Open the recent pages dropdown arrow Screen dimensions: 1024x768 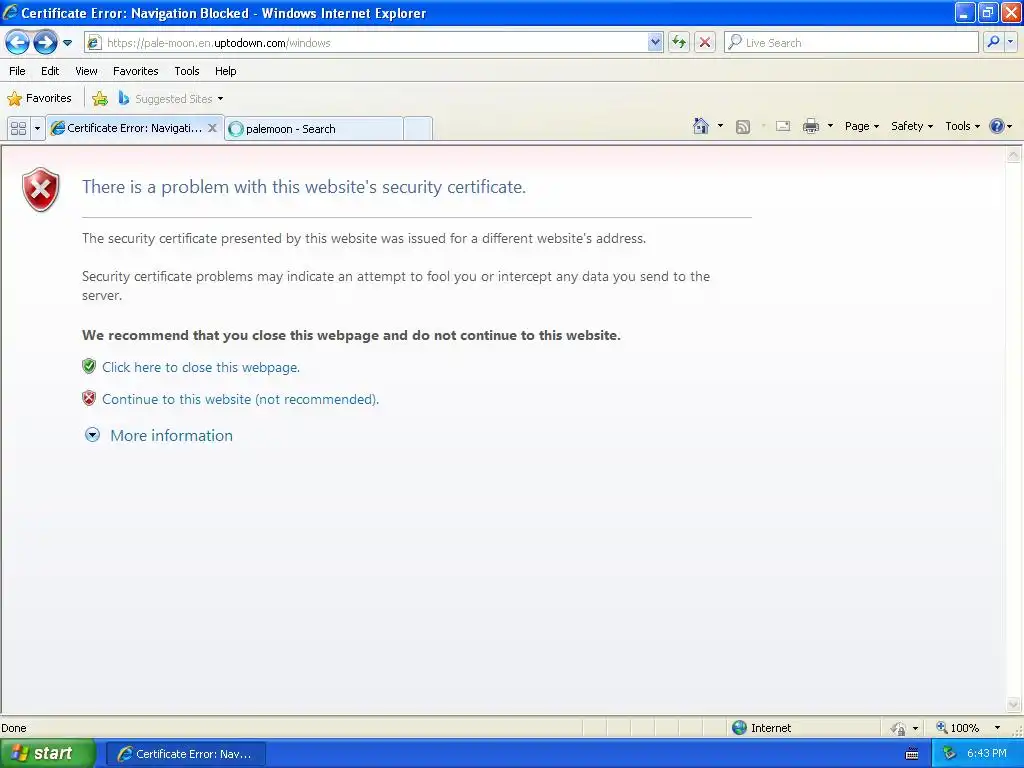67,43
